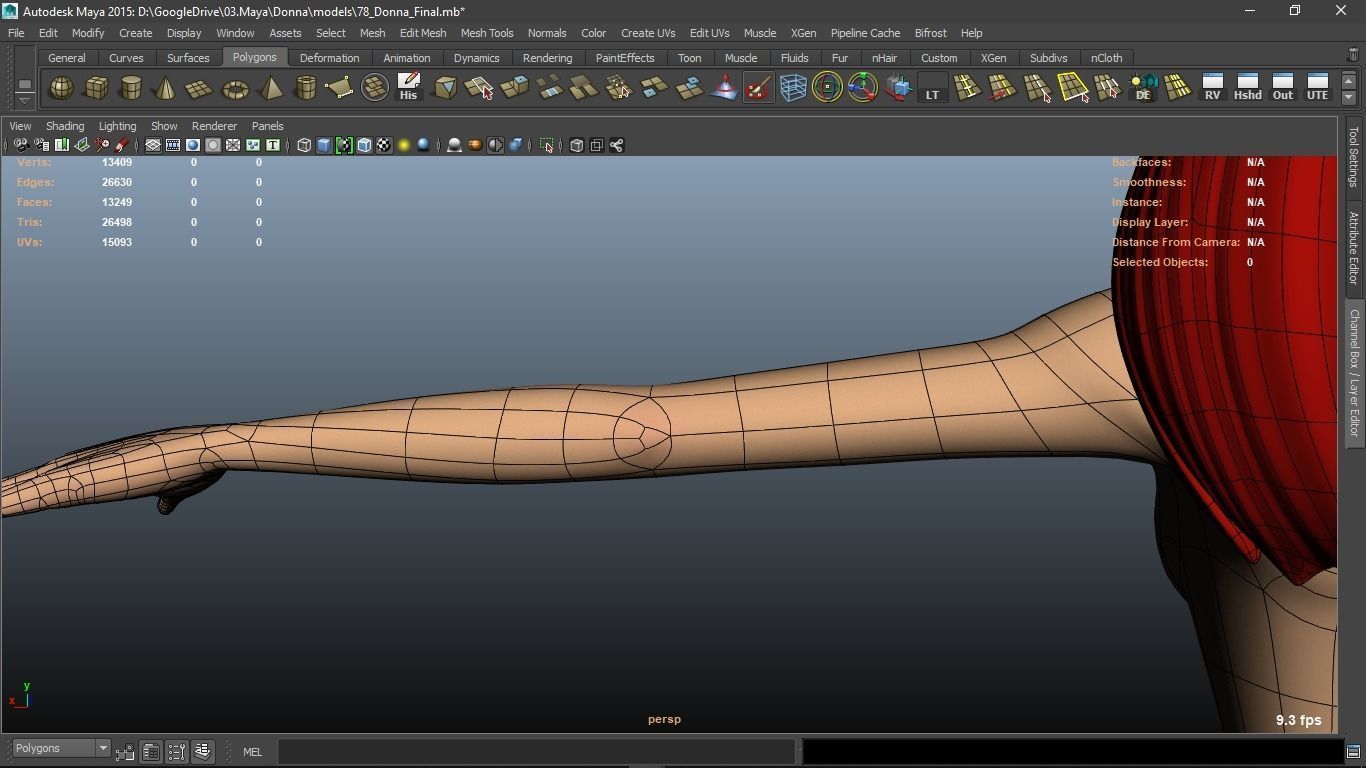Toggle X-ray display in panel toolbar

[576, 145]
